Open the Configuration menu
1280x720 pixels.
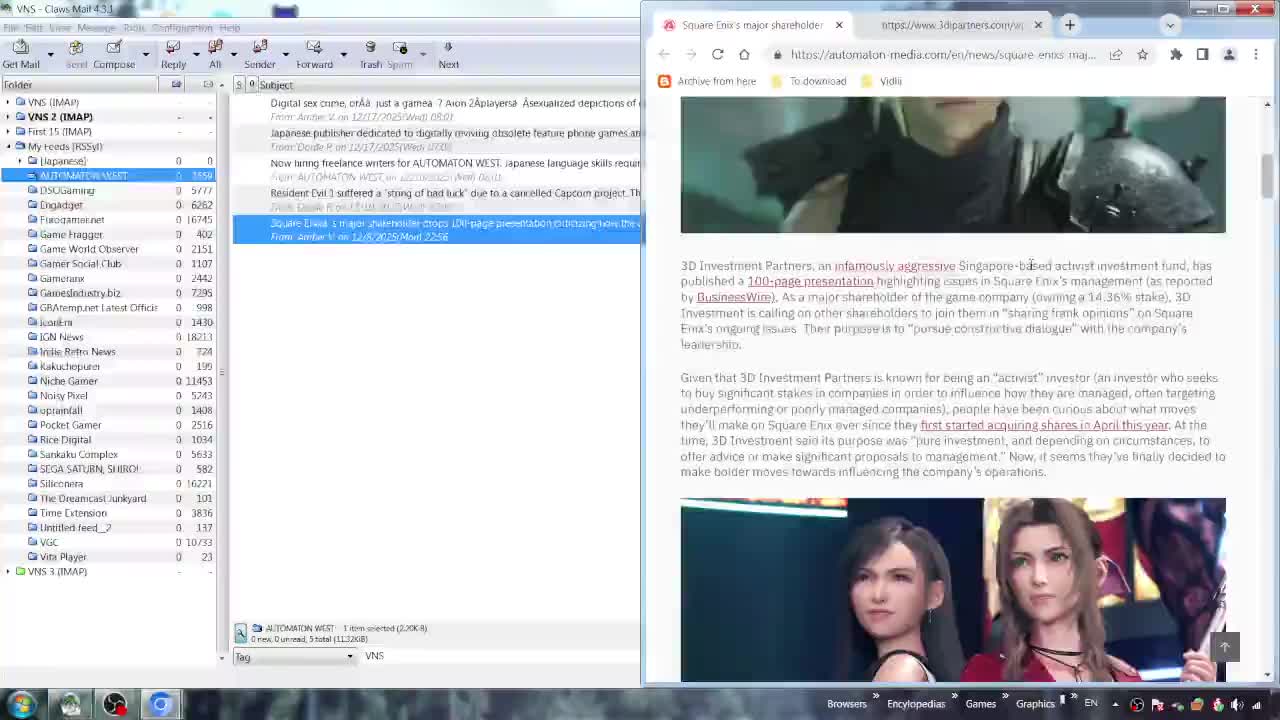point(182,28)
